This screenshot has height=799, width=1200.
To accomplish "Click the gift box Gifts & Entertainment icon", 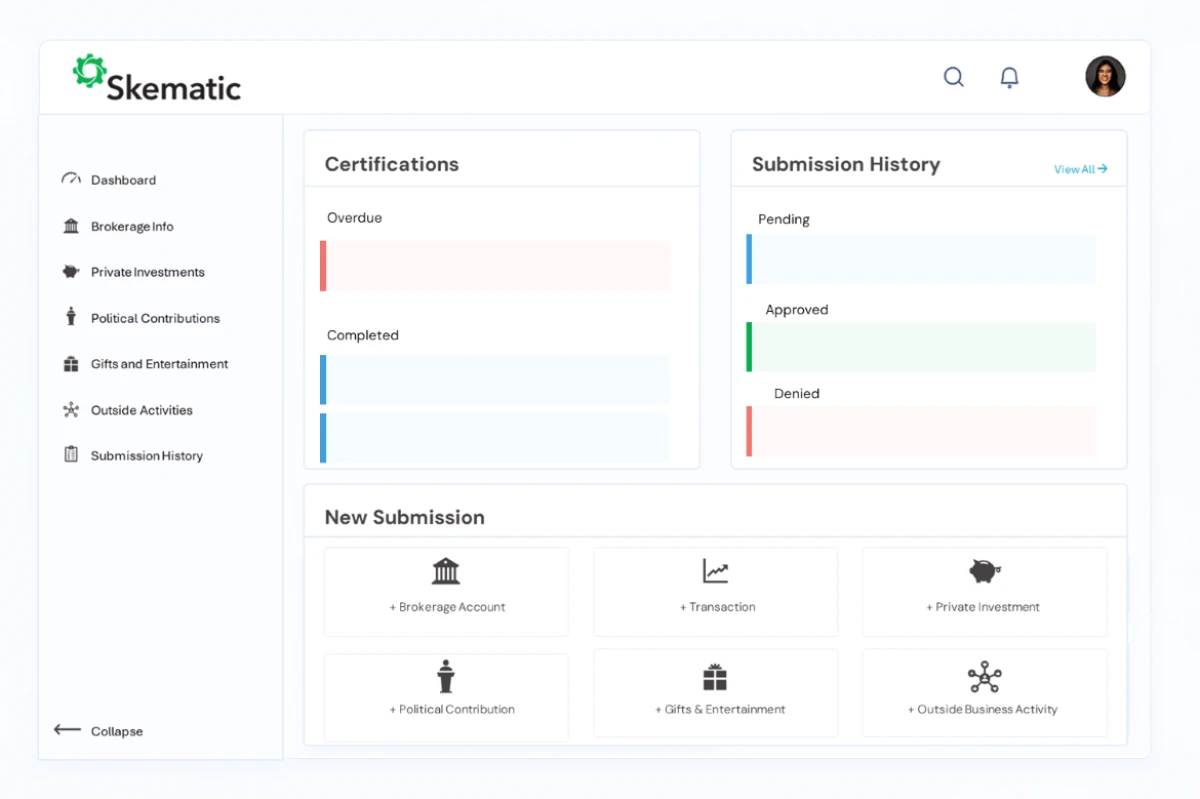I will point(715,677).
